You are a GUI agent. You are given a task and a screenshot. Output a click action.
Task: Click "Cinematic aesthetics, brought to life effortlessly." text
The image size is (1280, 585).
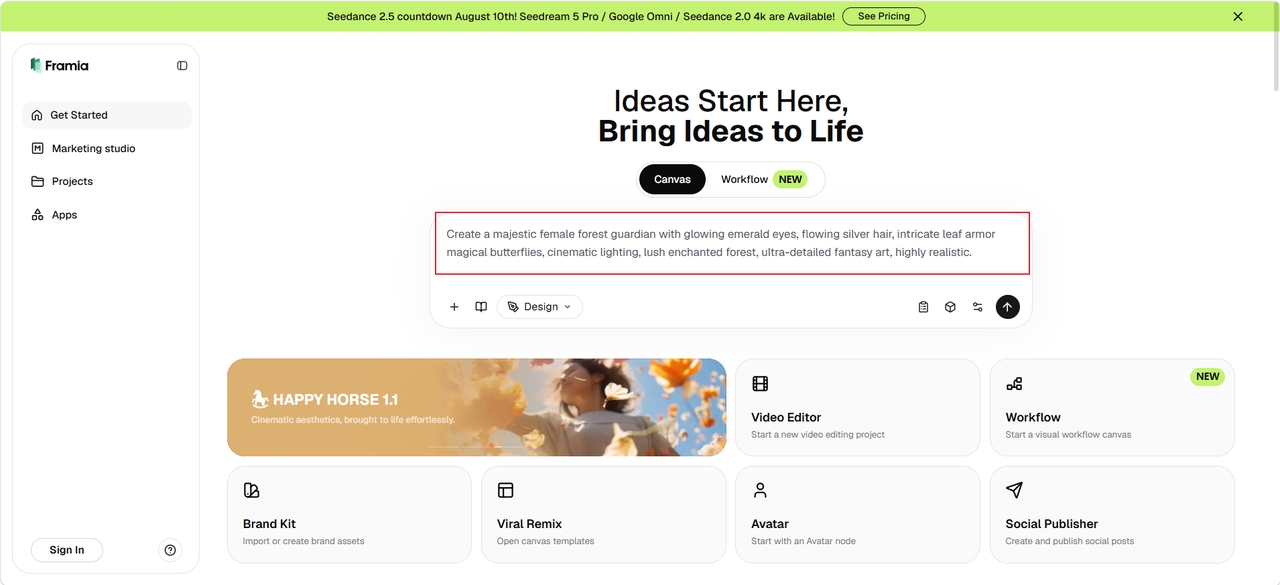pyautogui.click(x=353, y=420)
